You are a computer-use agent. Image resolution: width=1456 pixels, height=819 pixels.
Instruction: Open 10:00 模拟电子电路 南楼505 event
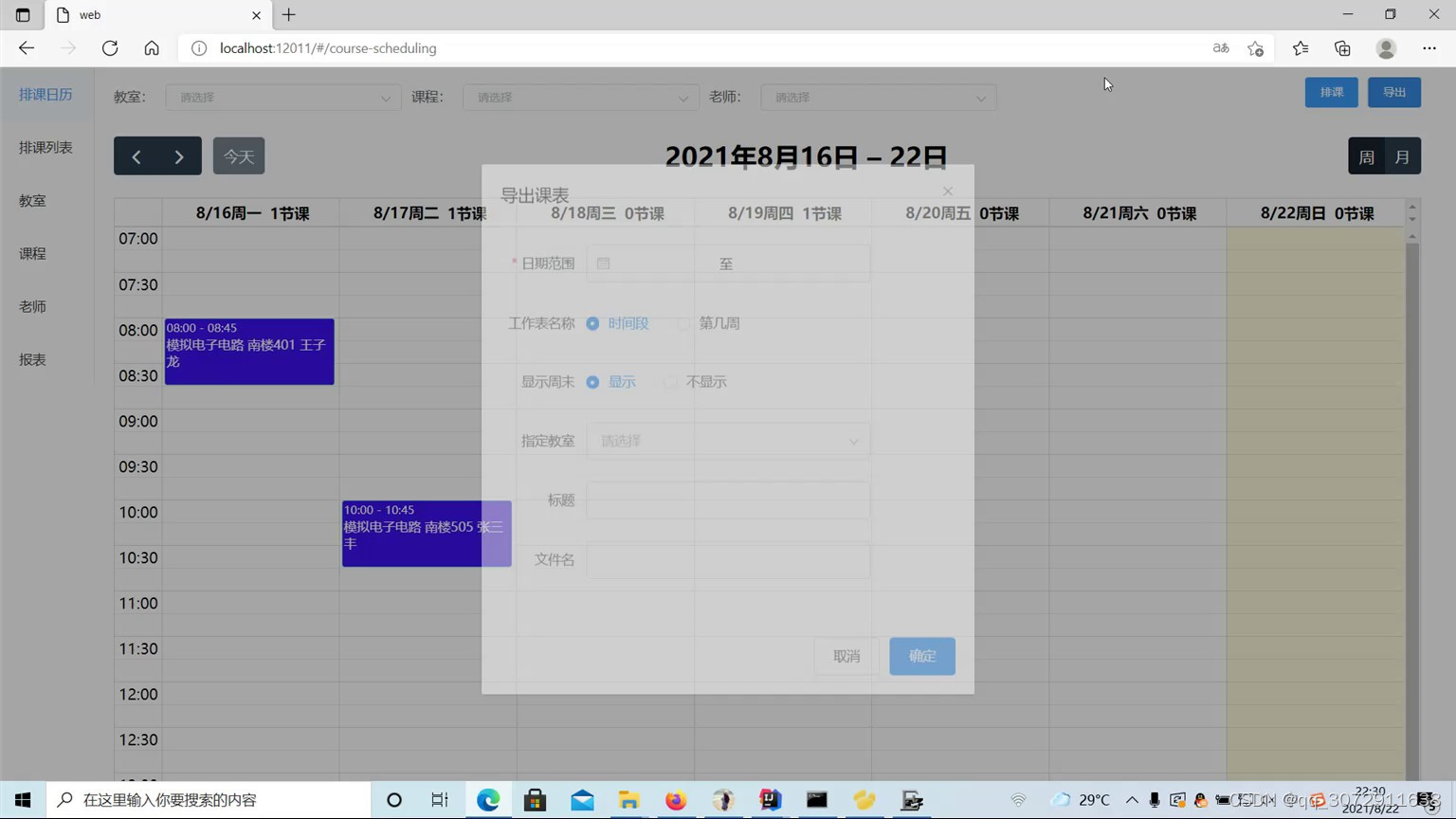427,534
